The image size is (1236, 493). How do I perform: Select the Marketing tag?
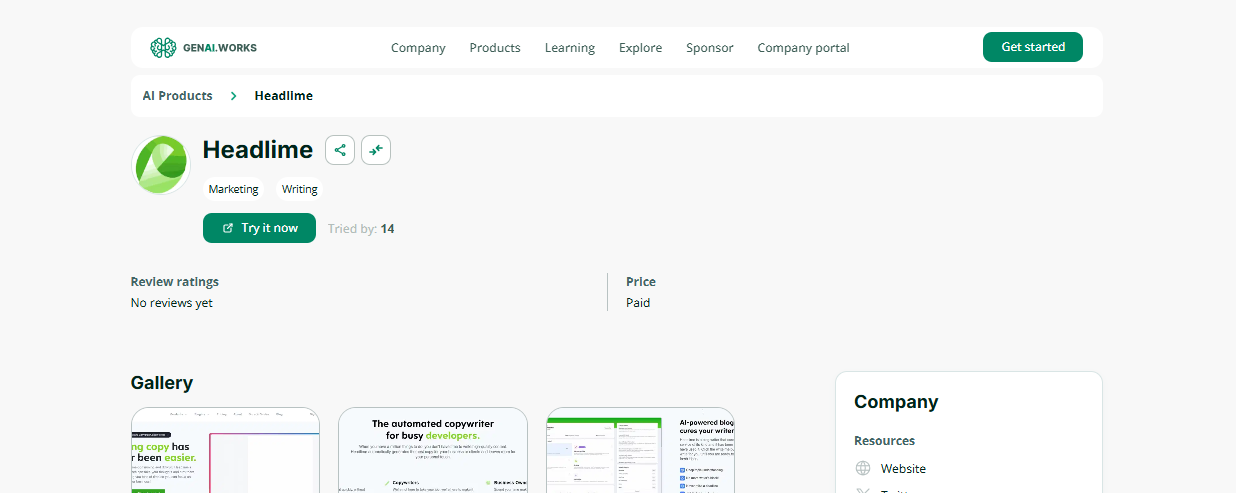[x=233, y=189]
